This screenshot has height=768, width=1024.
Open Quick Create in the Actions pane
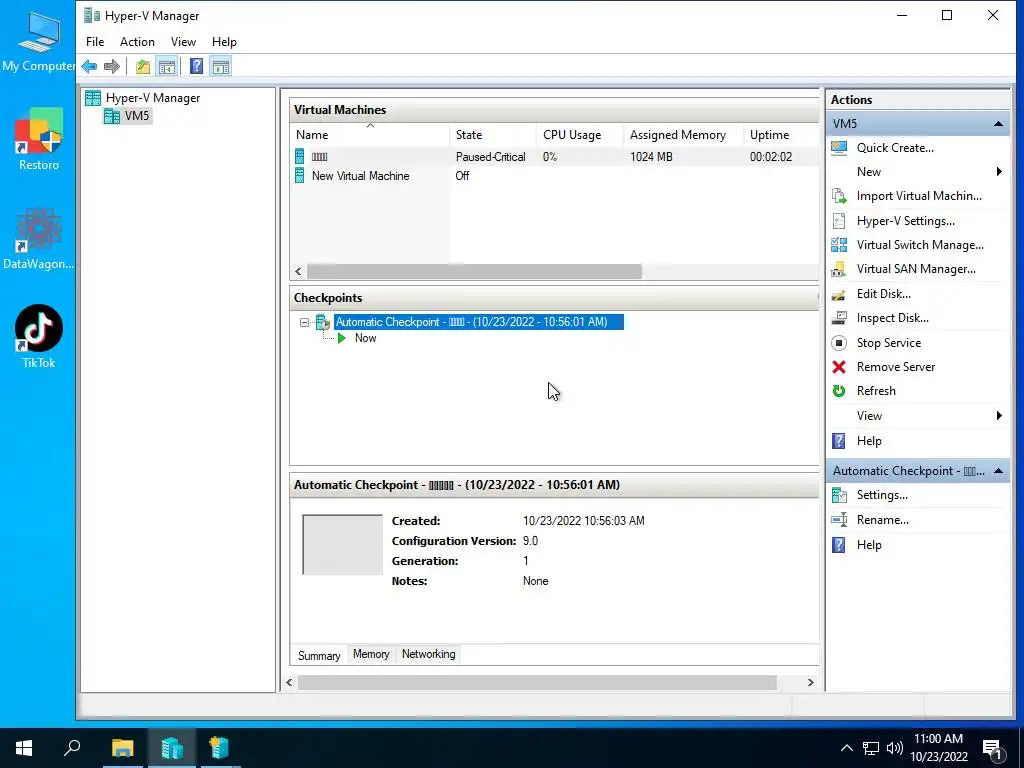tap(895, 148)
